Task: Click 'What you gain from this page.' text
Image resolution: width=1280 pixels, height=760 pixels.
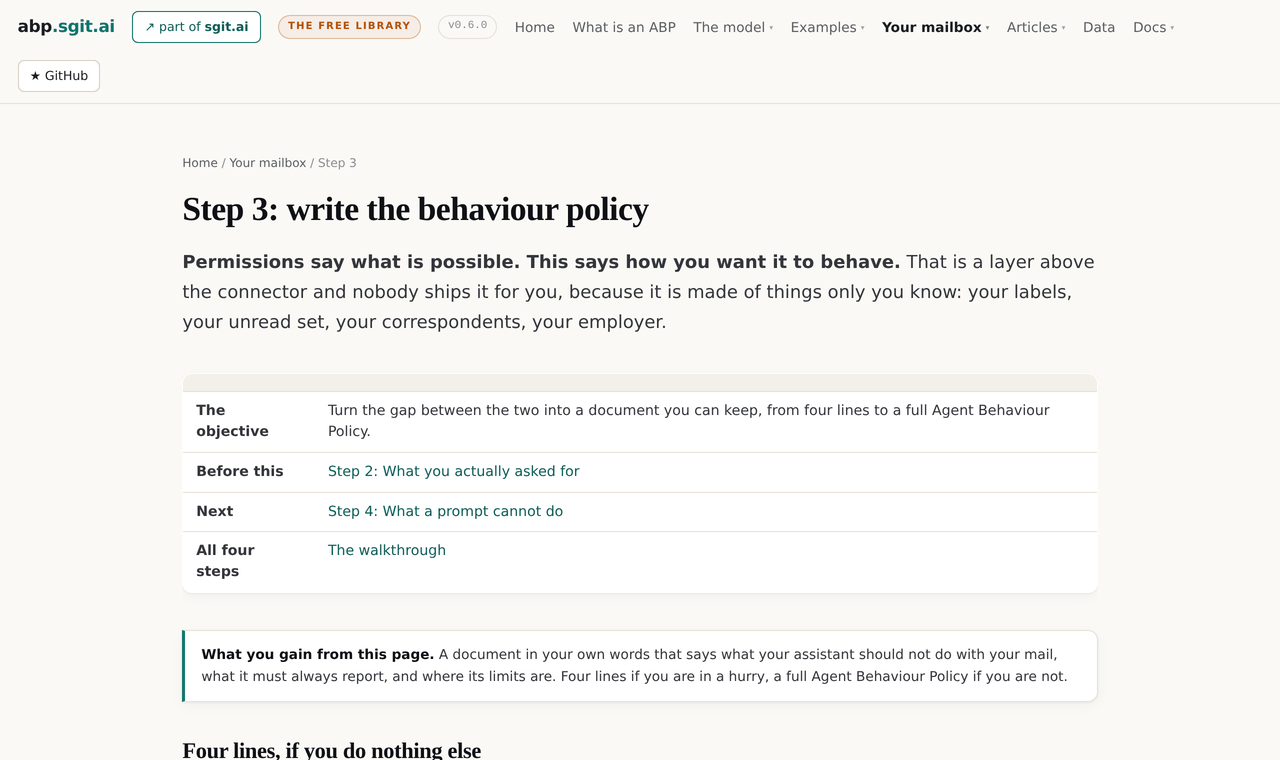Action: point(318,654)
